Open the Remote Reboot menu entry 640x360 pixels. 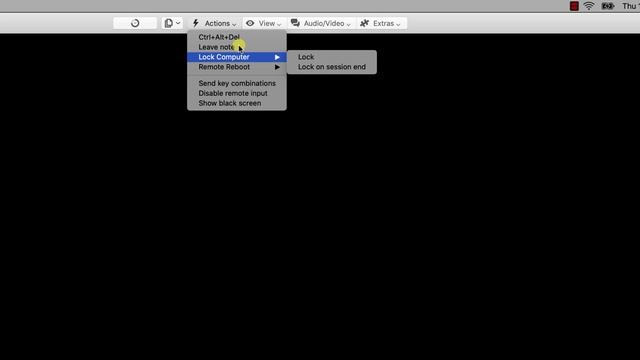click(x=237, y=67)
